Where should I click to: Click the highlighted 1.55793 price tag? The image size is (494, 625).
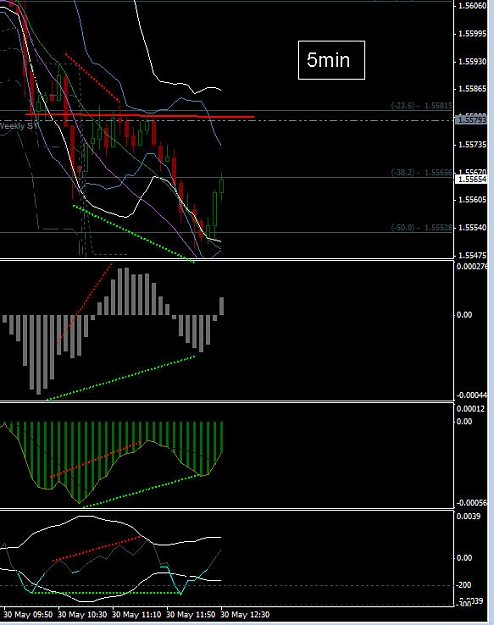click(471, 120)
